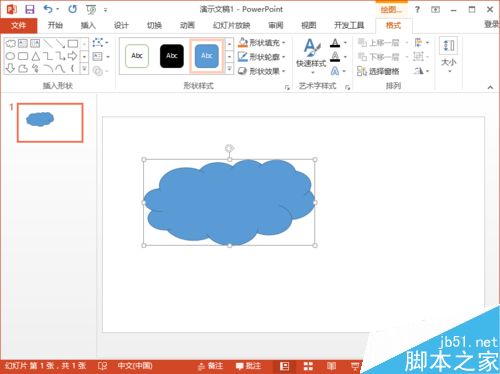
Task: Select the elbow connector shape
Action: [48, 56]
